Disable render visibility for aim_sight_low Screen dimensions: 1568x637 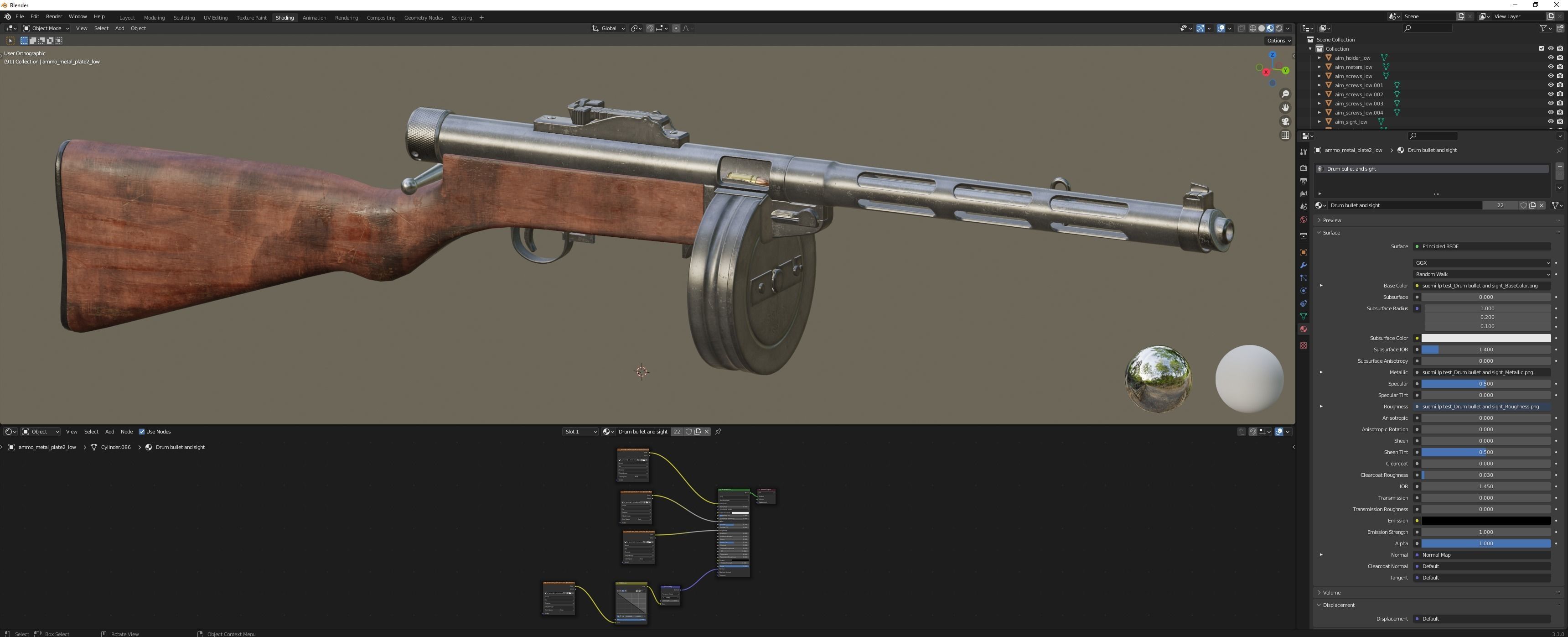1560,121
